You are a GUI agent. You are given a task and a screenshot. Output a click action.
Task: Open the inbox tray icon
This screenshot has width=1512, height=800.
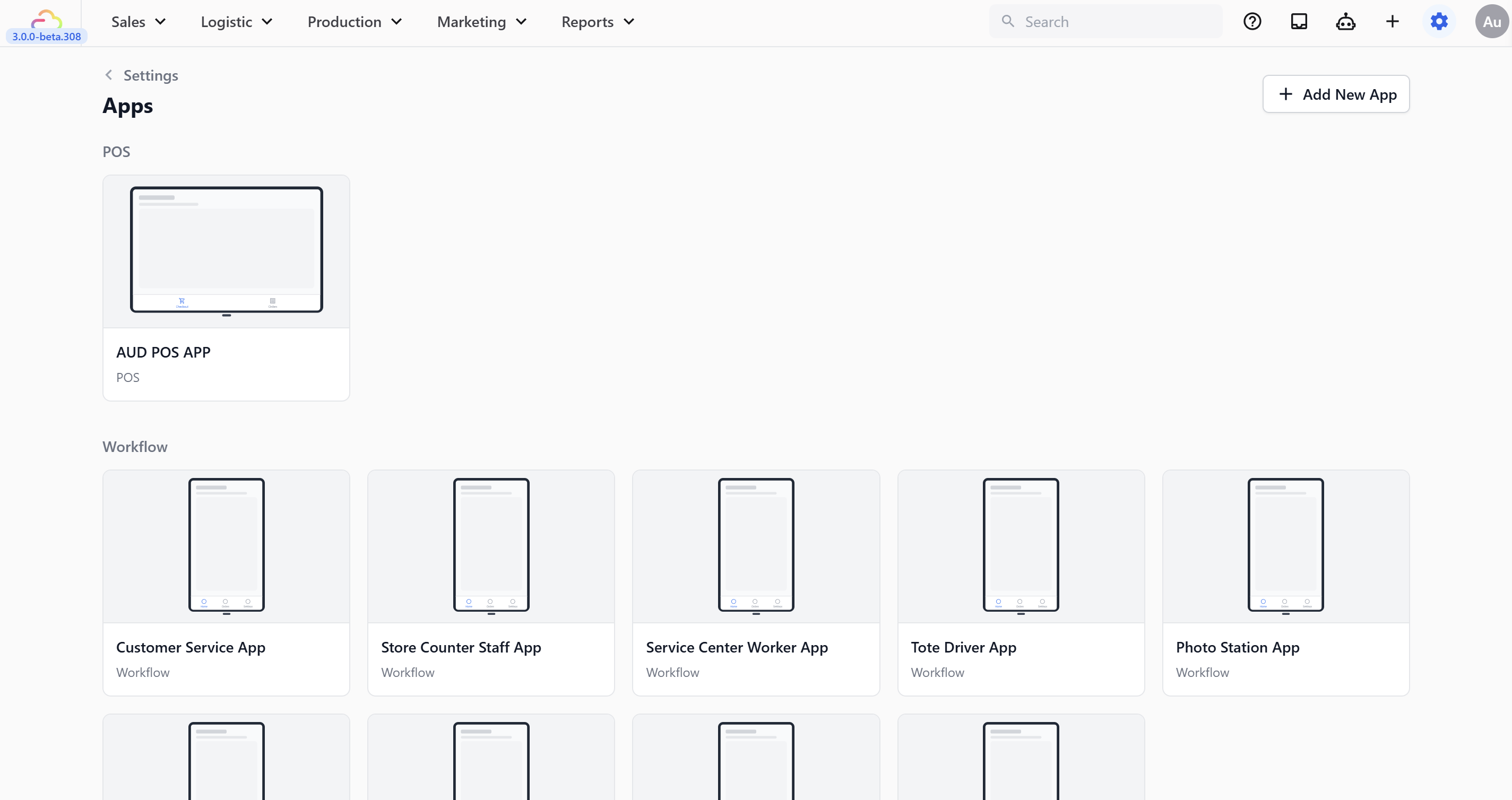coord(1298,22)
